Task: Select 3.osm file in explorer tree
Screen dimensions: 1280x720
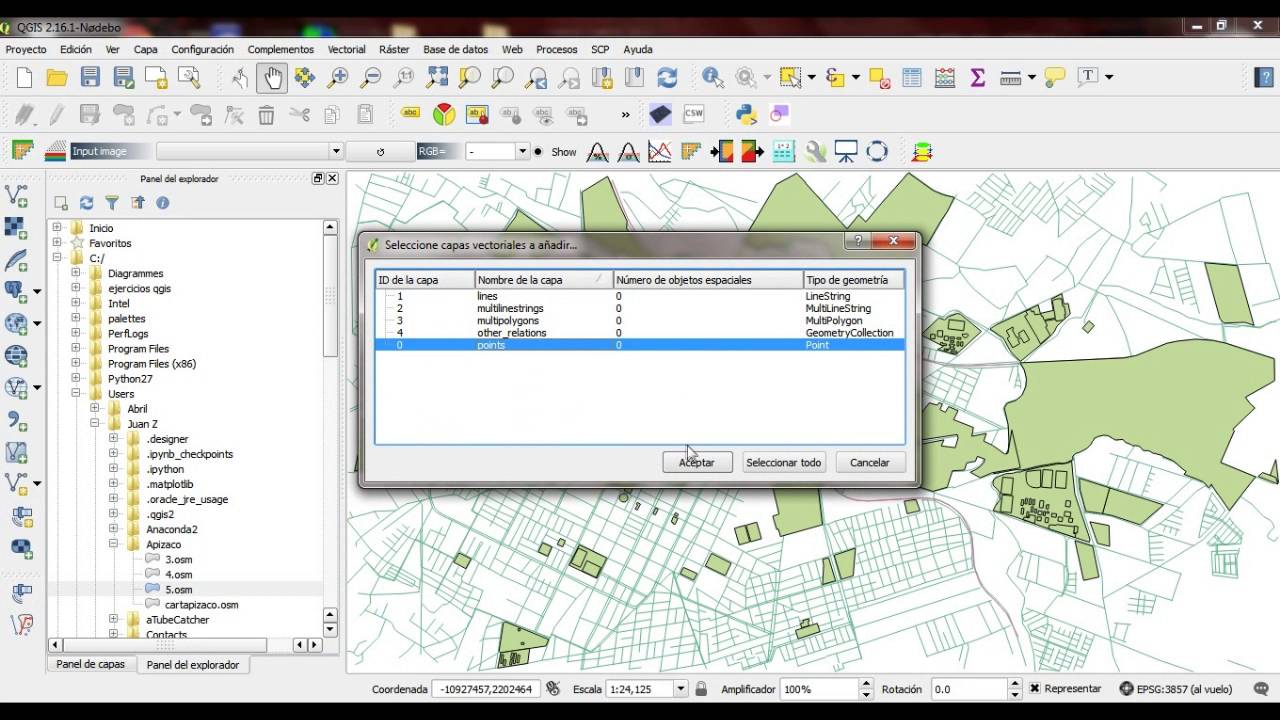Action: click(x=178, y=560)
